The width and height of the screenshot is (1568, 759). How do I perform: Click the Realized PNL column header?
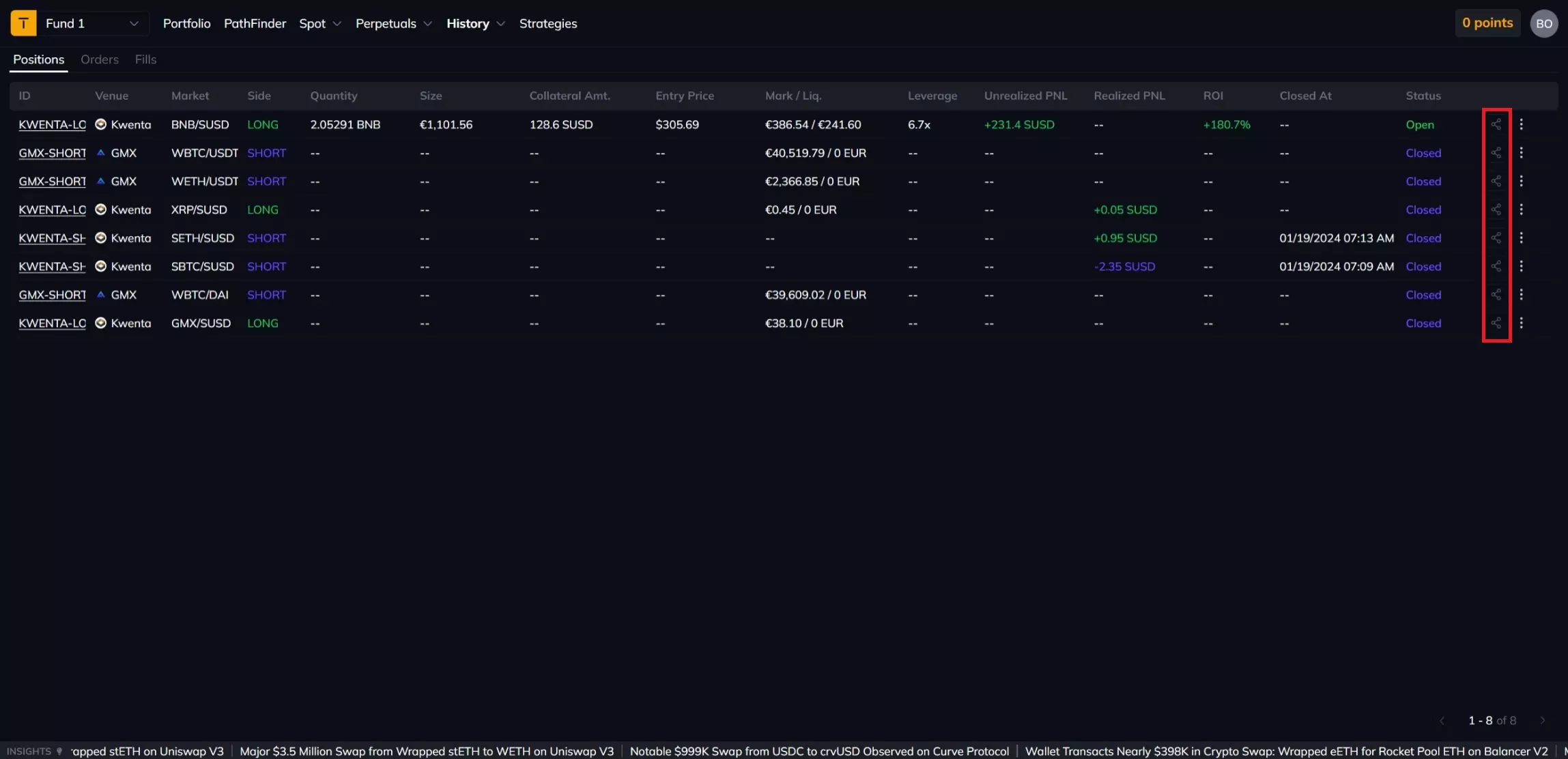coord(1129,96)
